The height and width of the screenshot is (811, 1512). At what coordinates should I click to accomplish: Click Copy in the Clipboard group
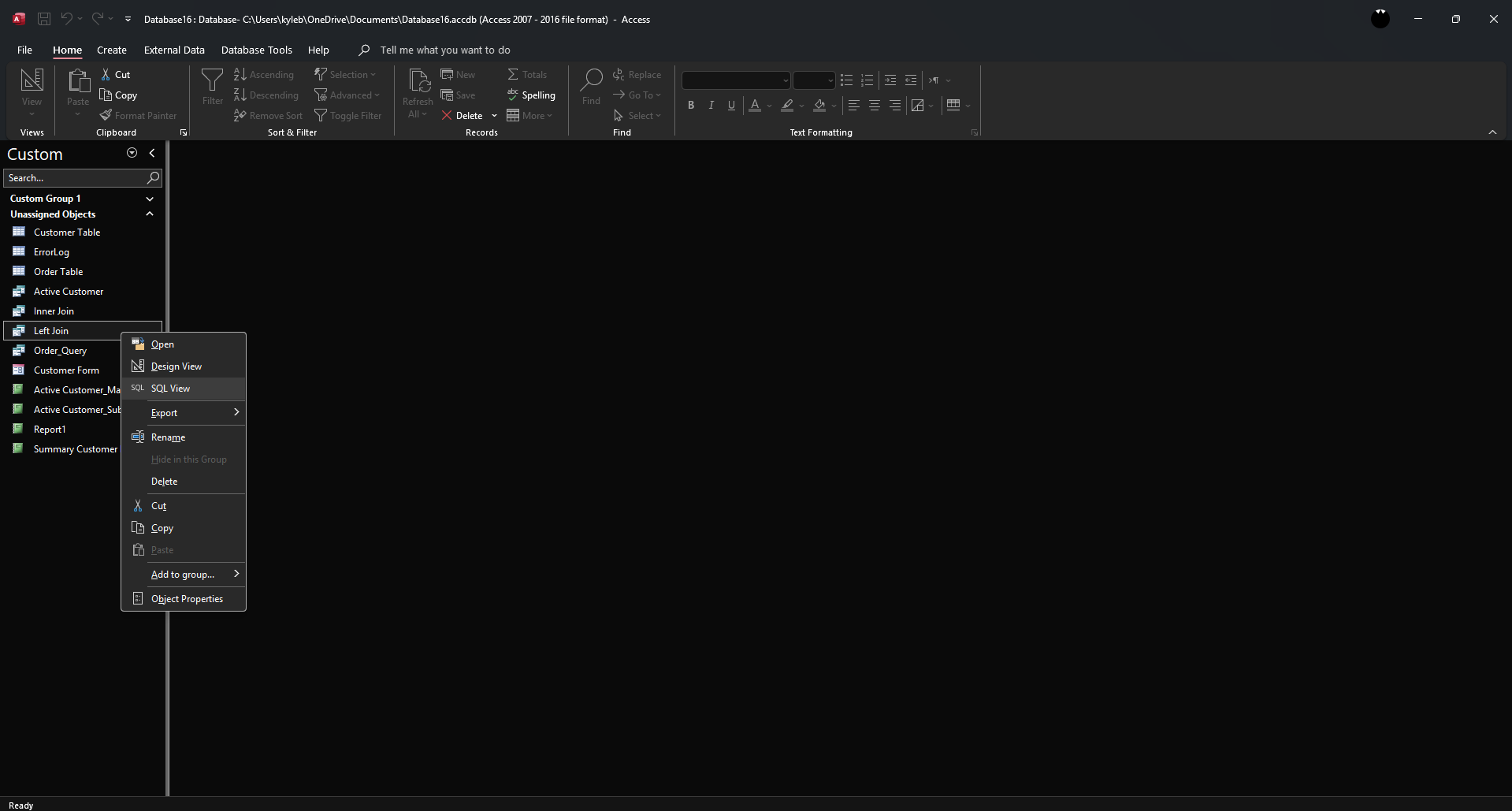click(118, 95)
